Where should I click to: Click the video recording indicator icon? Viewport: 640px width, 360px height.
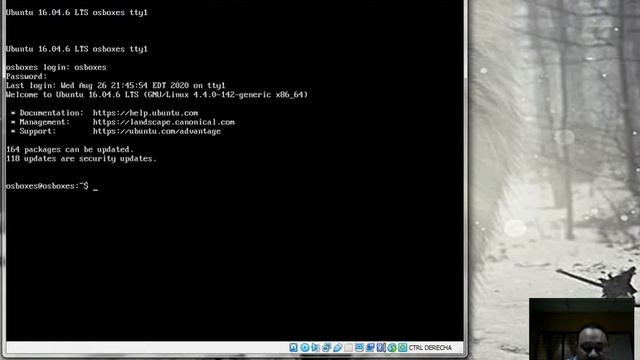click(370, 347)
